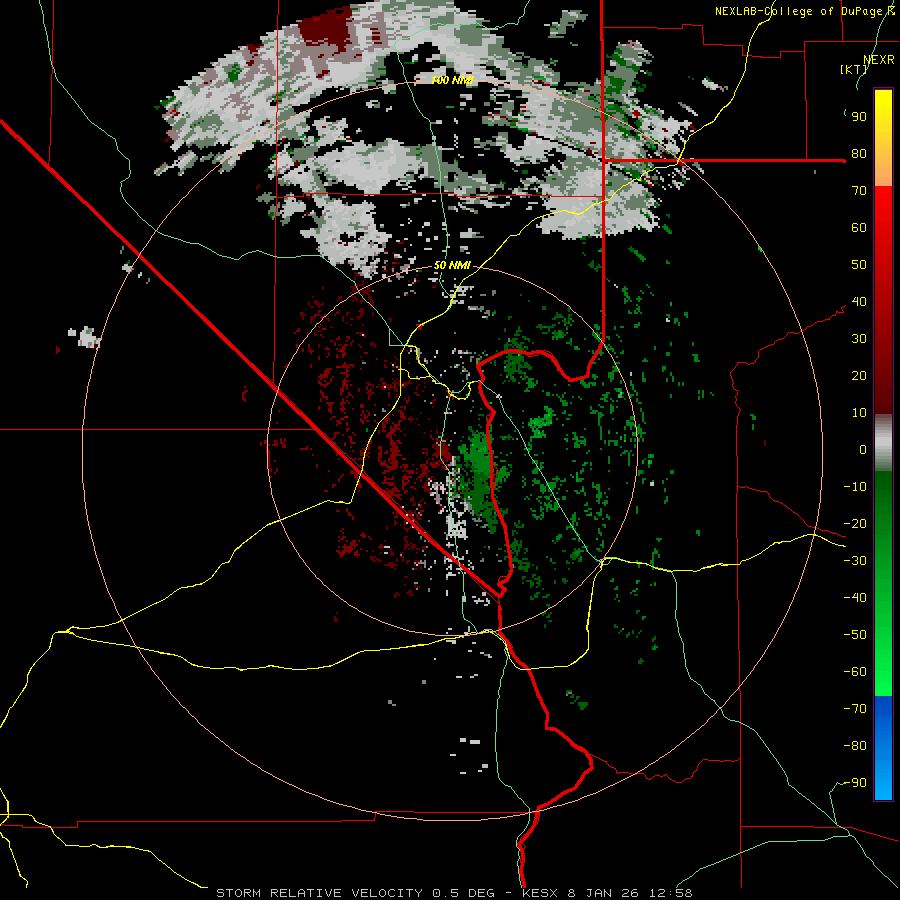Click the -80 scale value
The image size is (900, 900).
855,746
